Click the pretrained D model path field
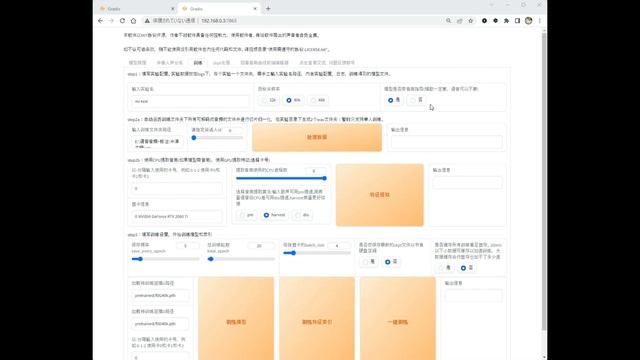This screenshot has height=360, width=640. pyautogui.click(x=160, y=324)
